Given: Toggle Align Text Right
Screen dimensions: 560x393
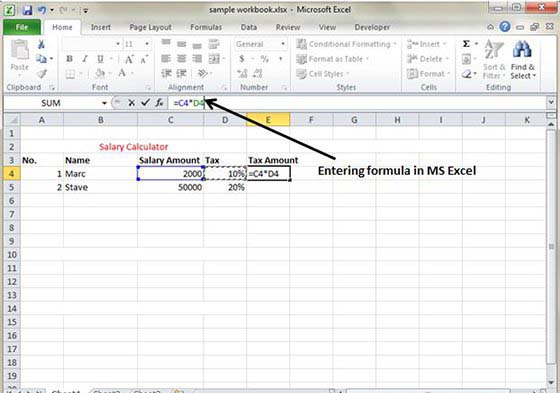Looking at the screenshot, I should coord(197,59).
